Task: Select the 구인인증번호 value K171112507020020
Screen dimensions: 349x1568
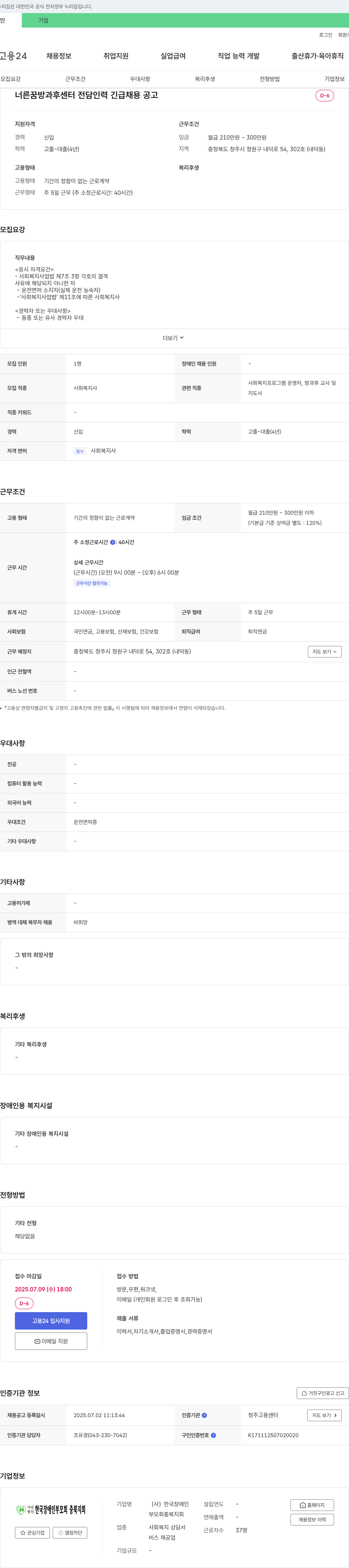Action: coord(273,1435)
